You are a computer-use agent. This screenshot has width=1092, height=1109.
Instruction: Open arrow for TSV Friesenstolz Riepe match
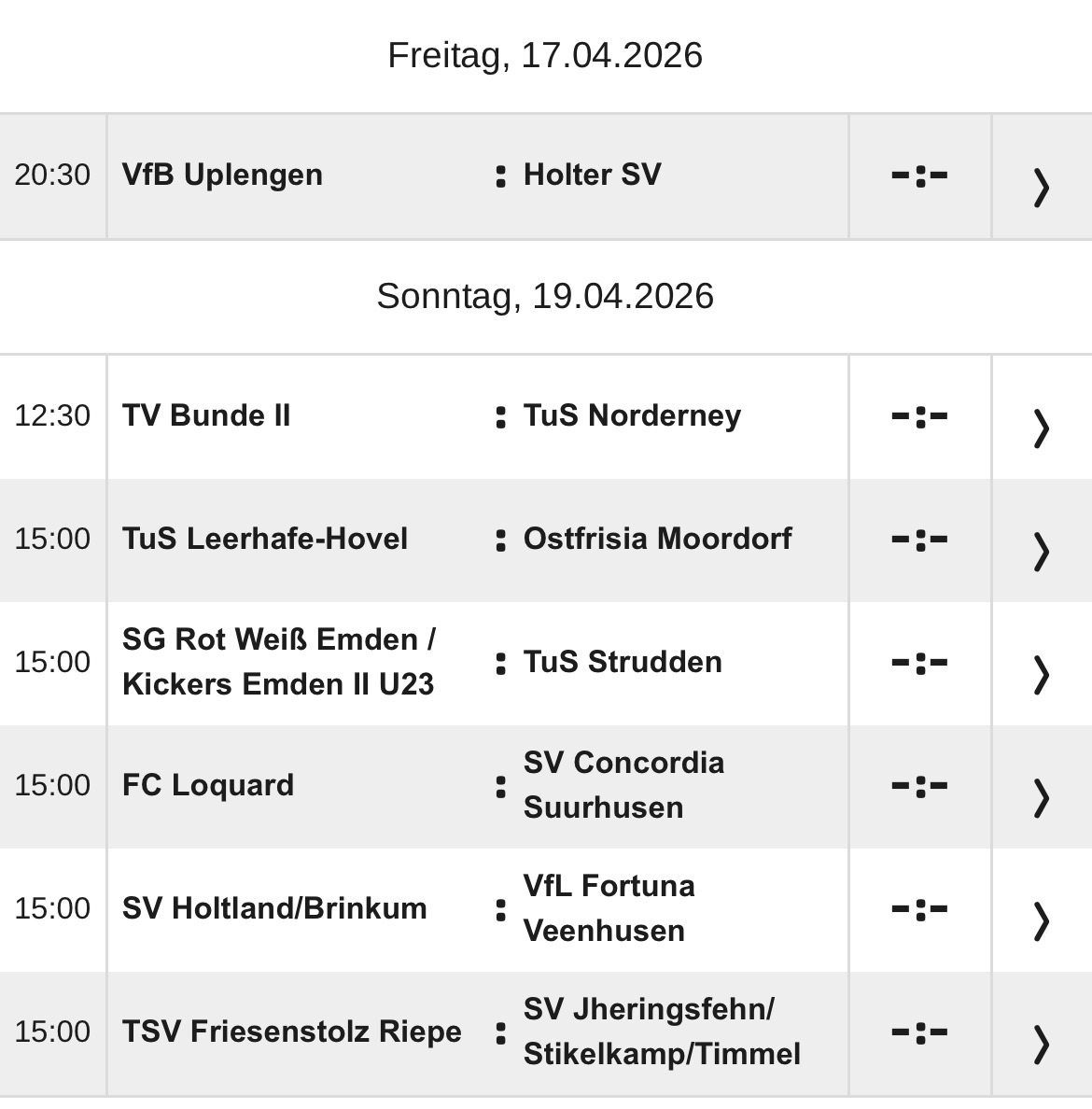coord(1042,1044)
